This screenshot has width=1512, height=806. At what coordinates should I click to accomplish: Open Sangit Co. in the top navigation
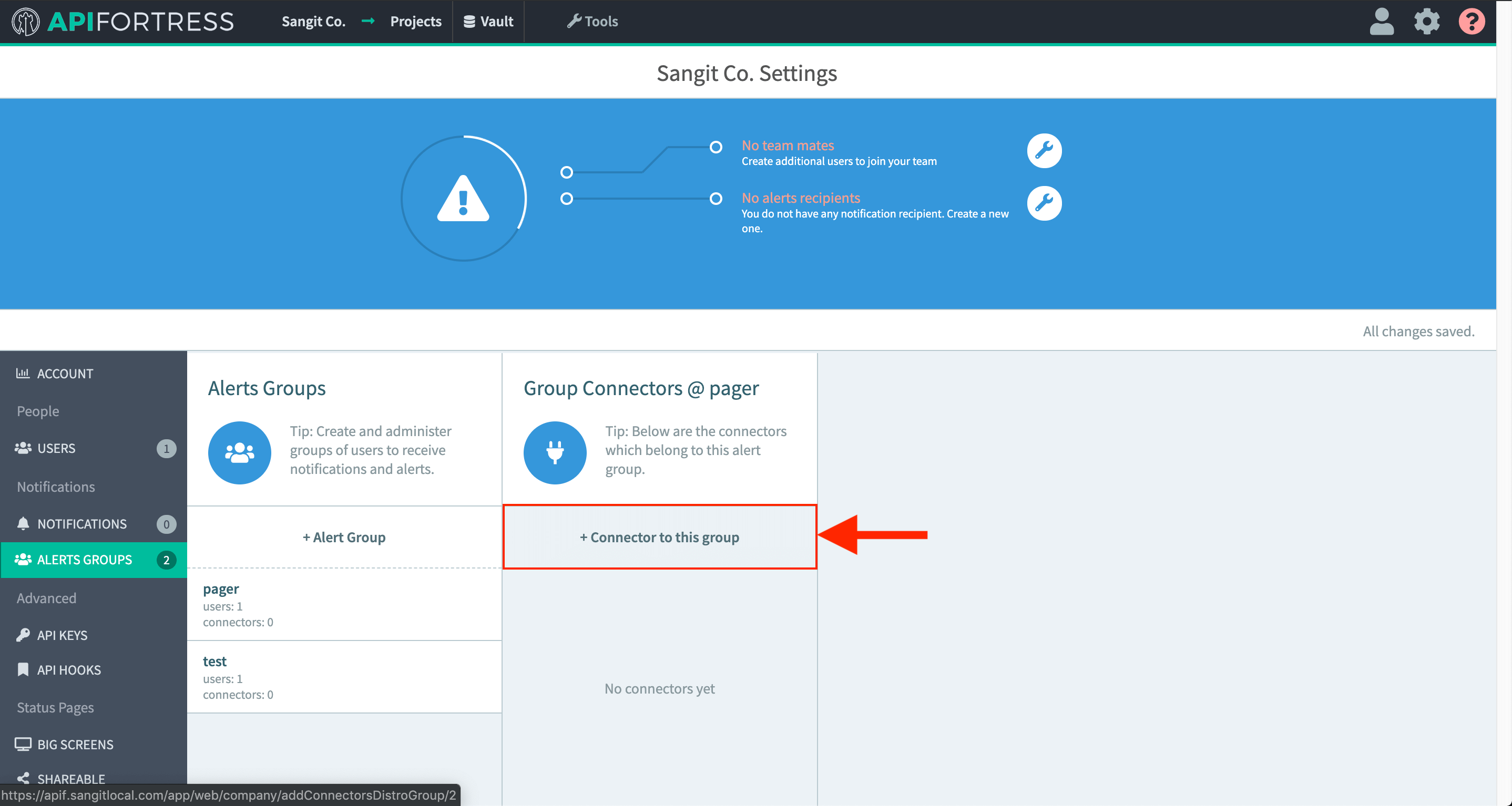313,22
